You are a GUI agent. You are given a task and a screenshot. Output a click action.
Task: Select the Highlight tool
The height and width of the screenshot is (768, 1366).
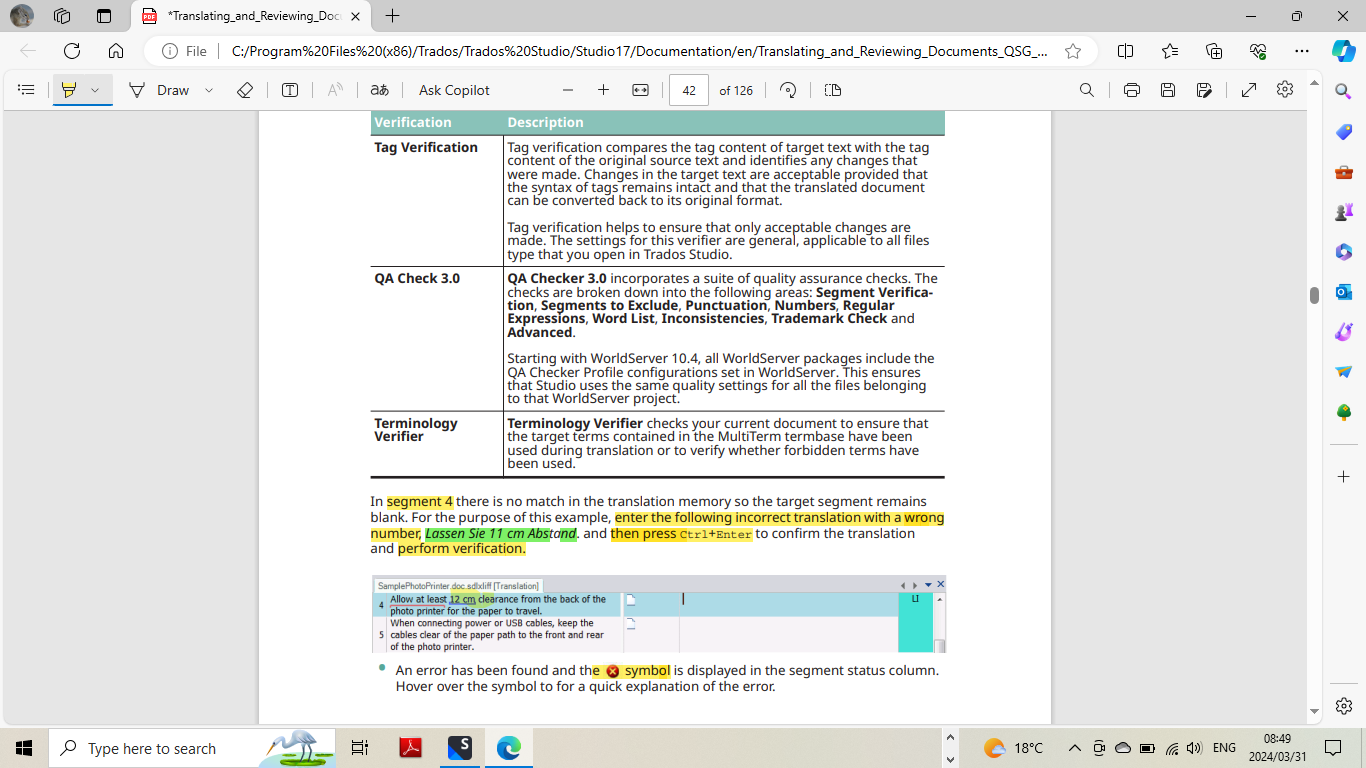click(x=69, y=90)
